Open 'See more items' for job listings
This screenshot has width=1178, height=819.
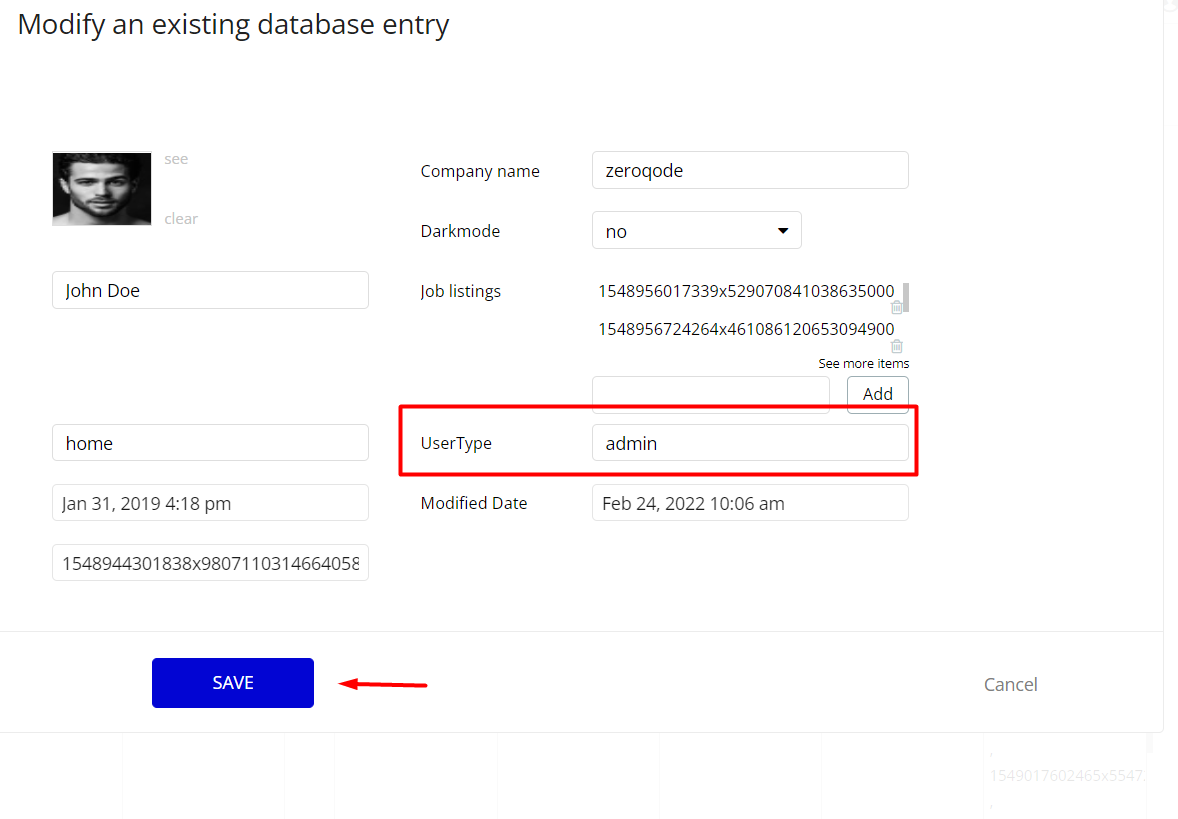pos(863,364)
